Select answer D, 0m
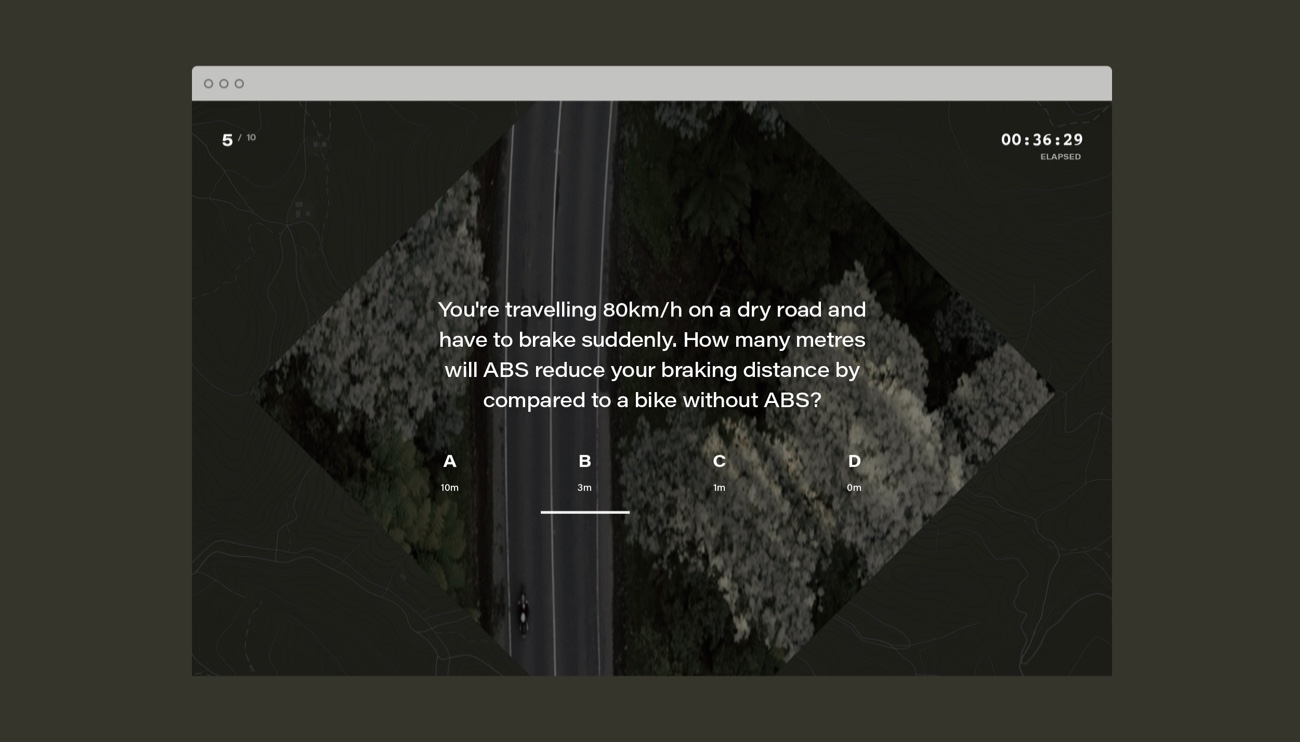 click(x=854, y=473)
